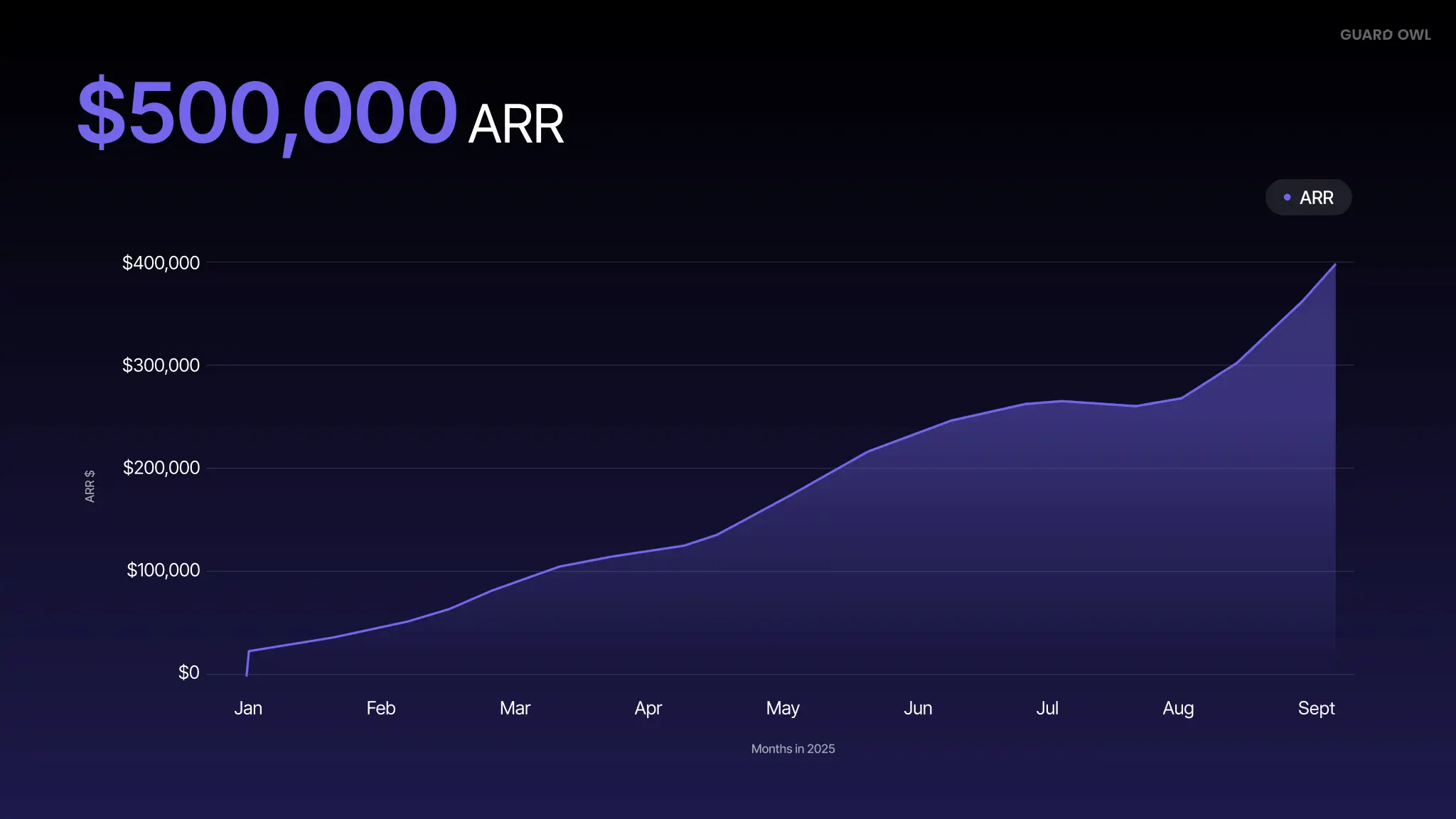This screenshot has width=1456, height=819.
Task: Click the vertical ARR $ axis title
Action: (x=90, y=486)
